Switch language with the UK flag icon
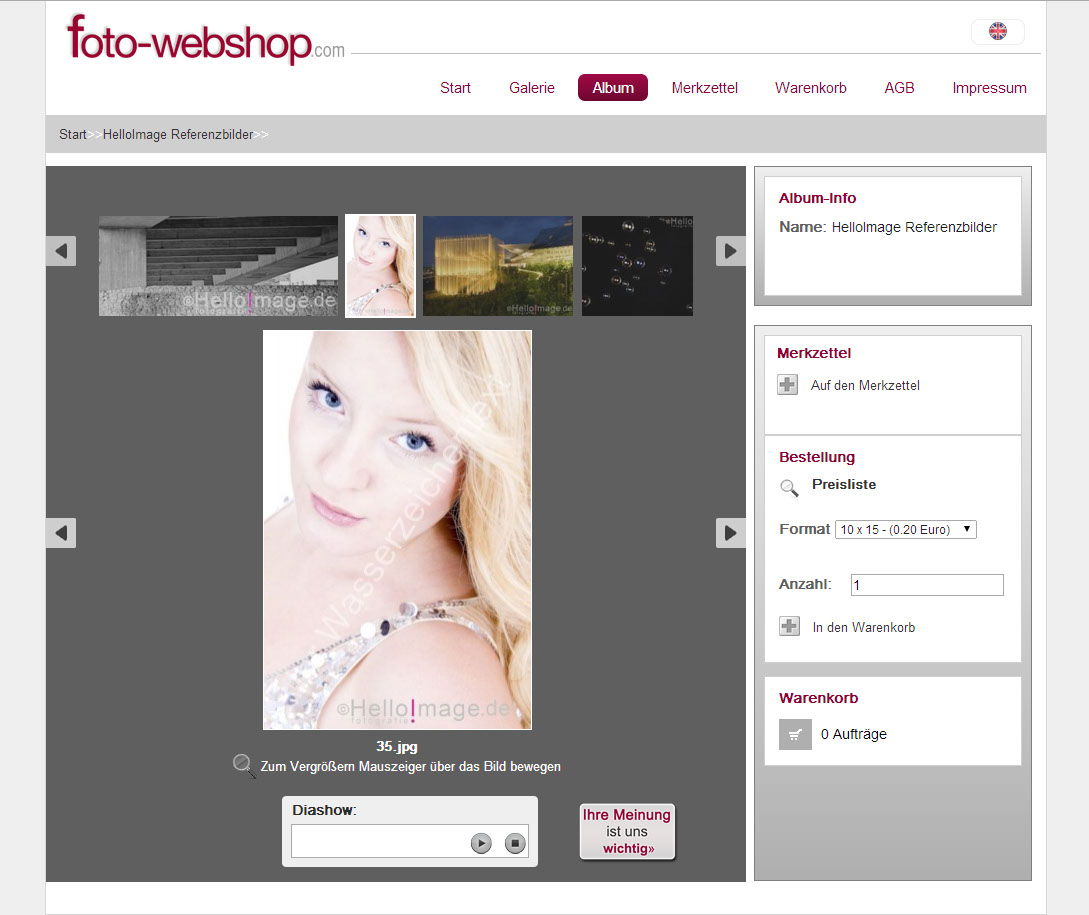1089x915 pixels. click(997, 31)
